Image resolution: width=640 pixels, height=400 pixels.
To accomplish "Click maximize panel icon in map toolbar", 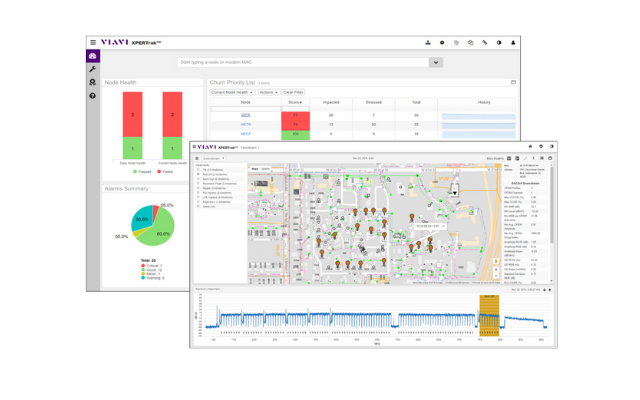I will [550, 158].
